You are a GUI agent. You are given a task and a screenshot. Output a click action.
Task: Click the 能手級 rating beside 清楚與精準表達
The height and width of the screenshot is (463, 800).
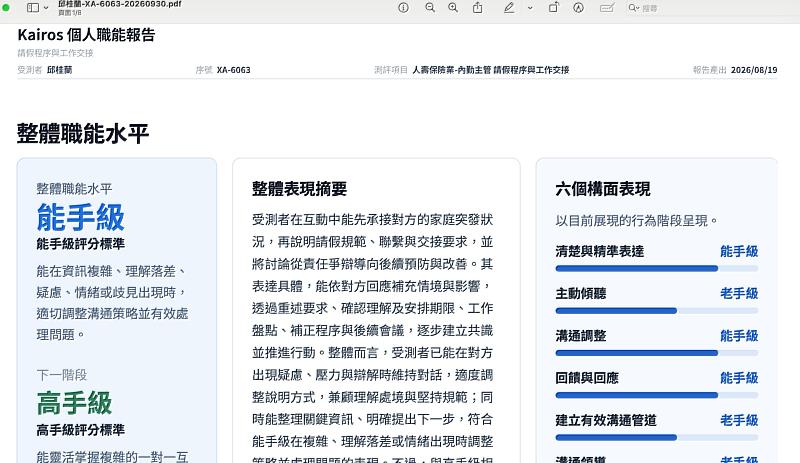point(739,251)
